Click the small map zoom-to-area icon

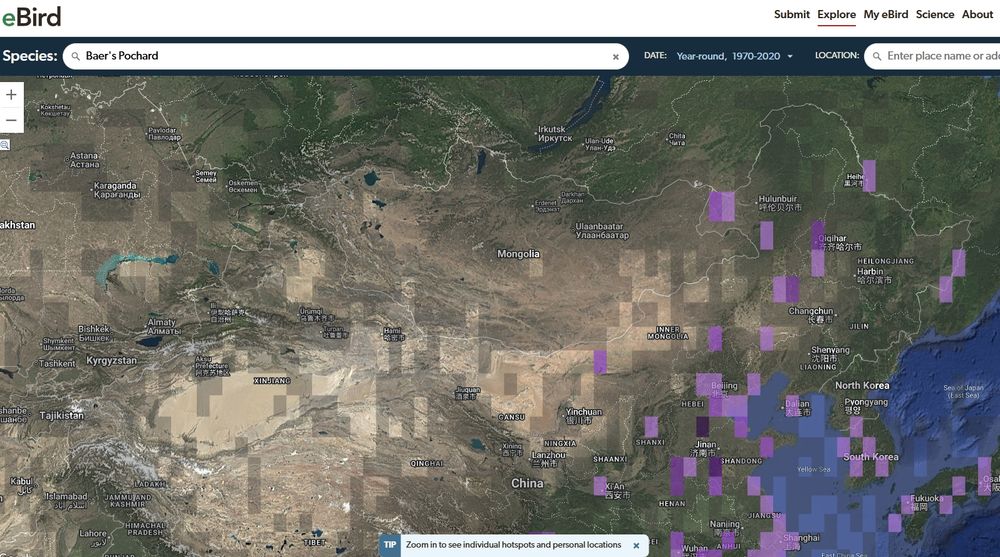point(4,145)
